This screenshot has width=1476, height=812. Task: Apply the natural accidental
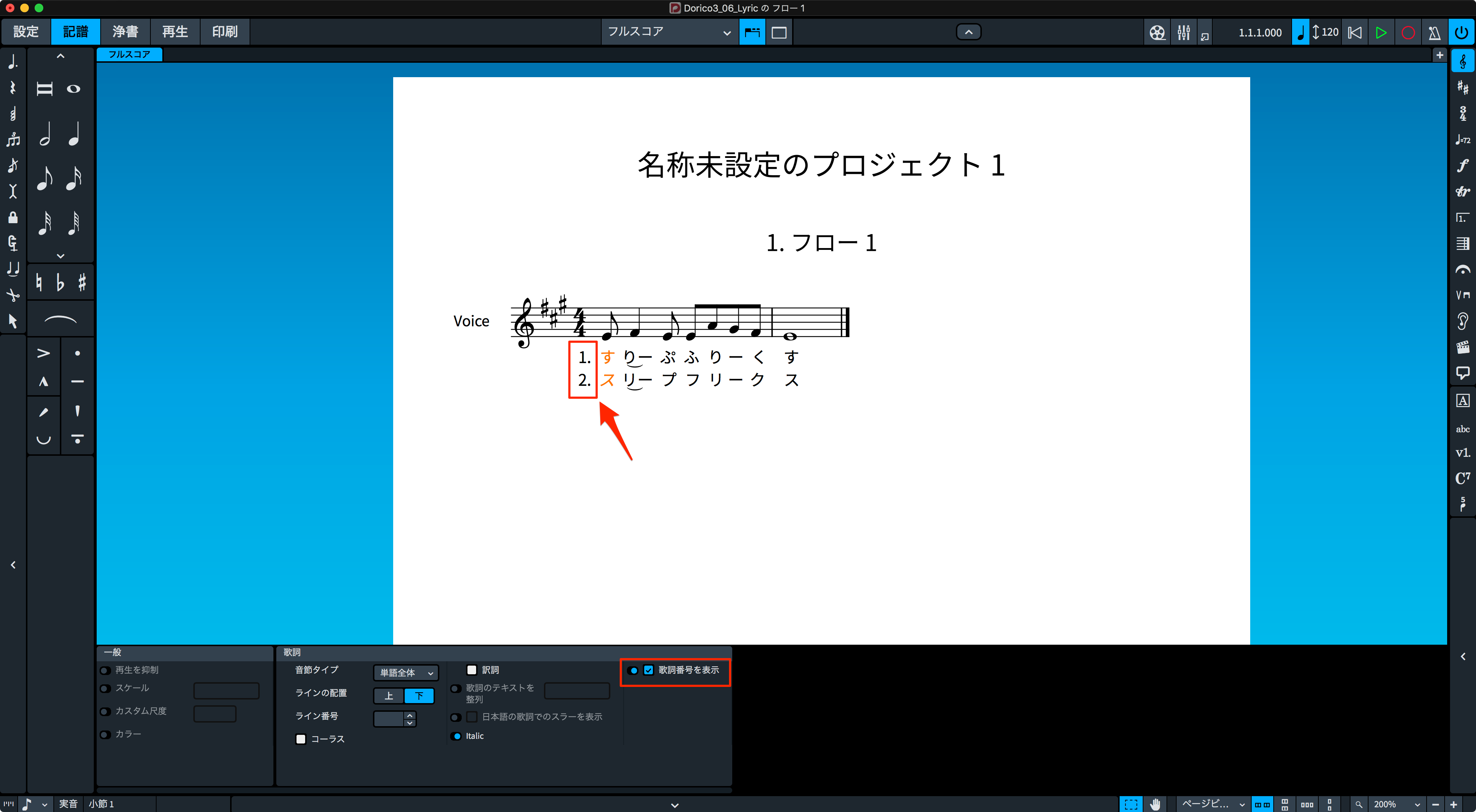(39, 282)
